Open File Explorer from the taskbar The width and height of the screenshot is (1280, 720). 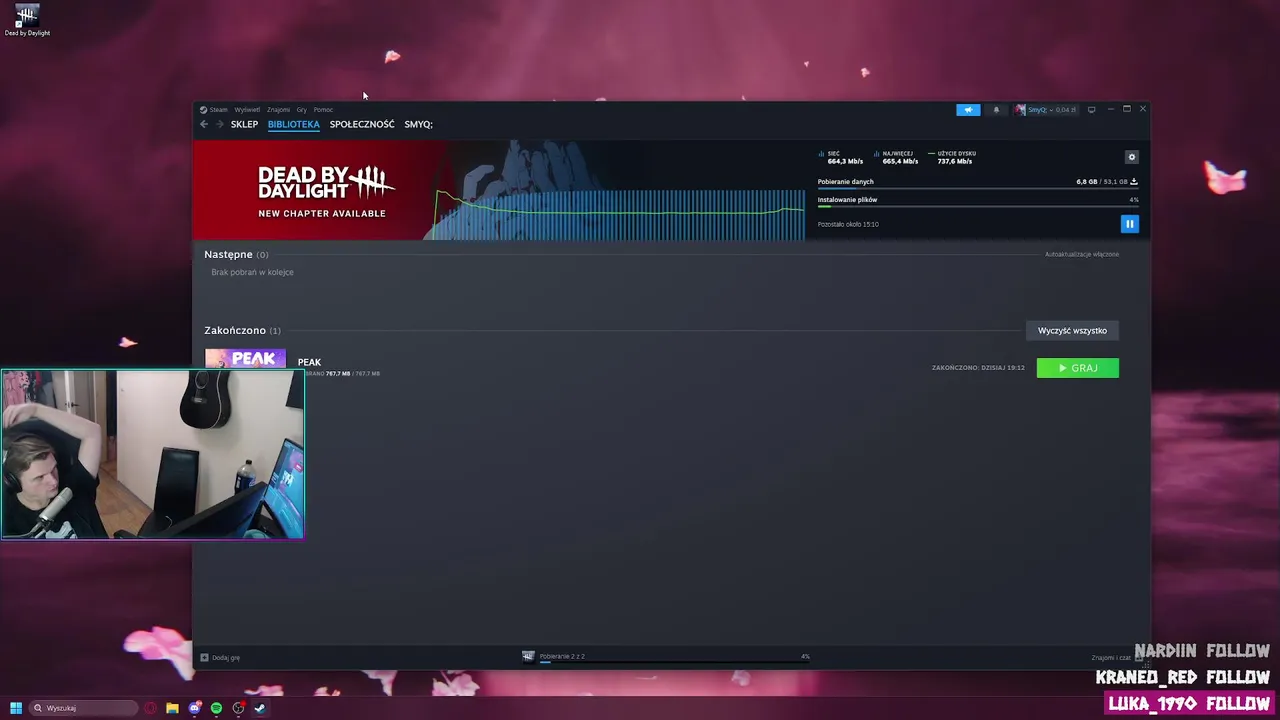[172, 708]
